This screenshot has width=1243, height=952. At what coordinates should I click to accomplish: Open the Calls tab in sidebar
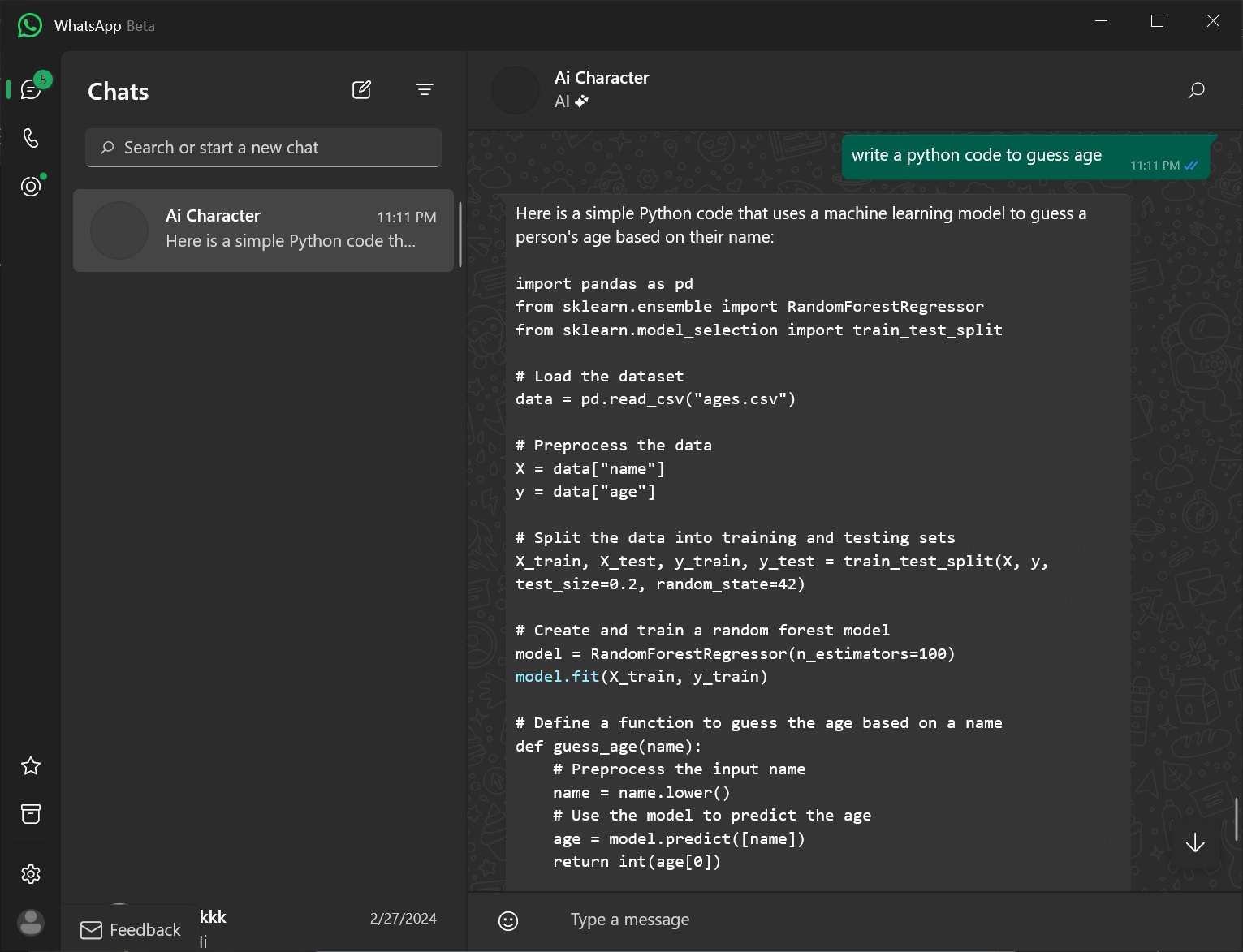[31, 138]
